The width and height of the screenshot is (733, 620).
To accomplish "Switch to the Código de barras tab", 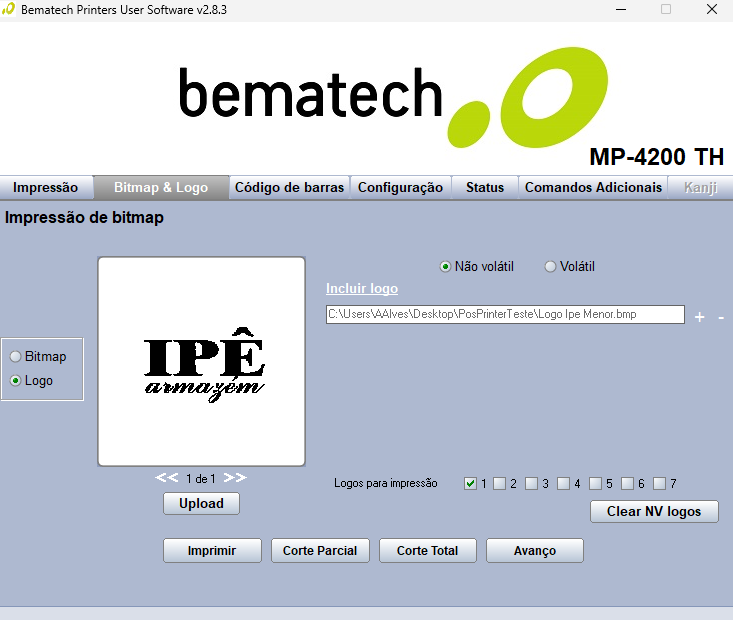I will click(289, 187).
